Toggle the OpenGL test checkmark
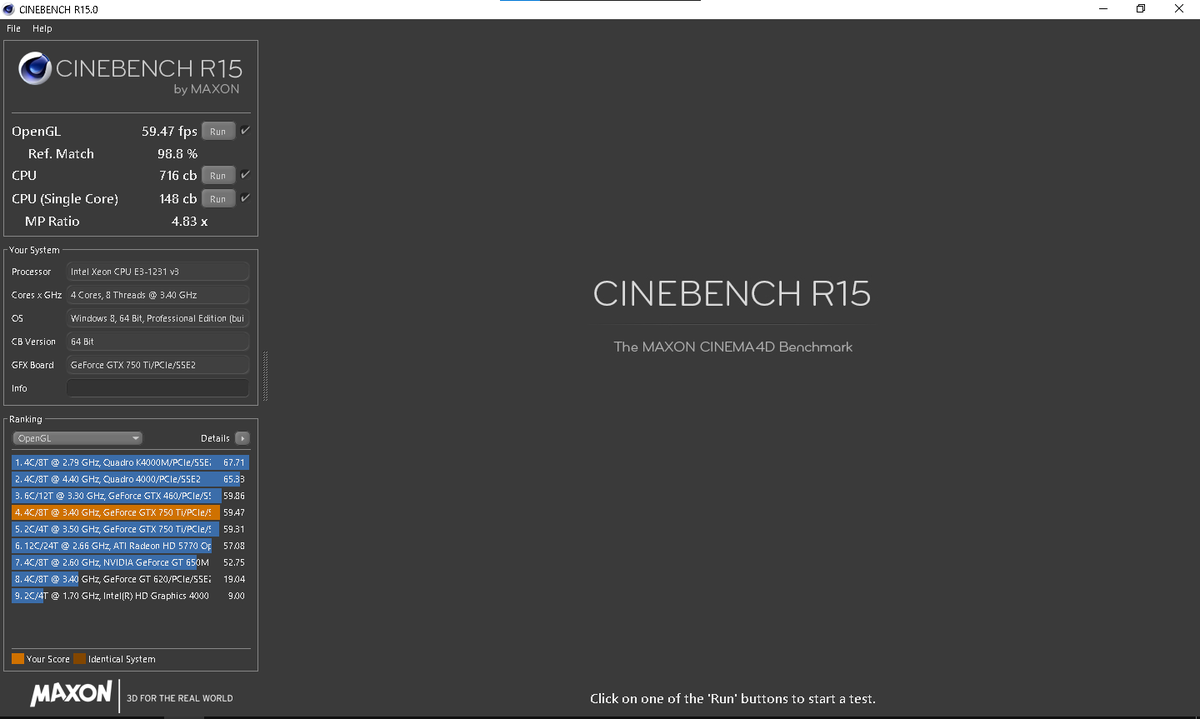This screenshot has width=1200, height=719. click(x=246, y=130)
